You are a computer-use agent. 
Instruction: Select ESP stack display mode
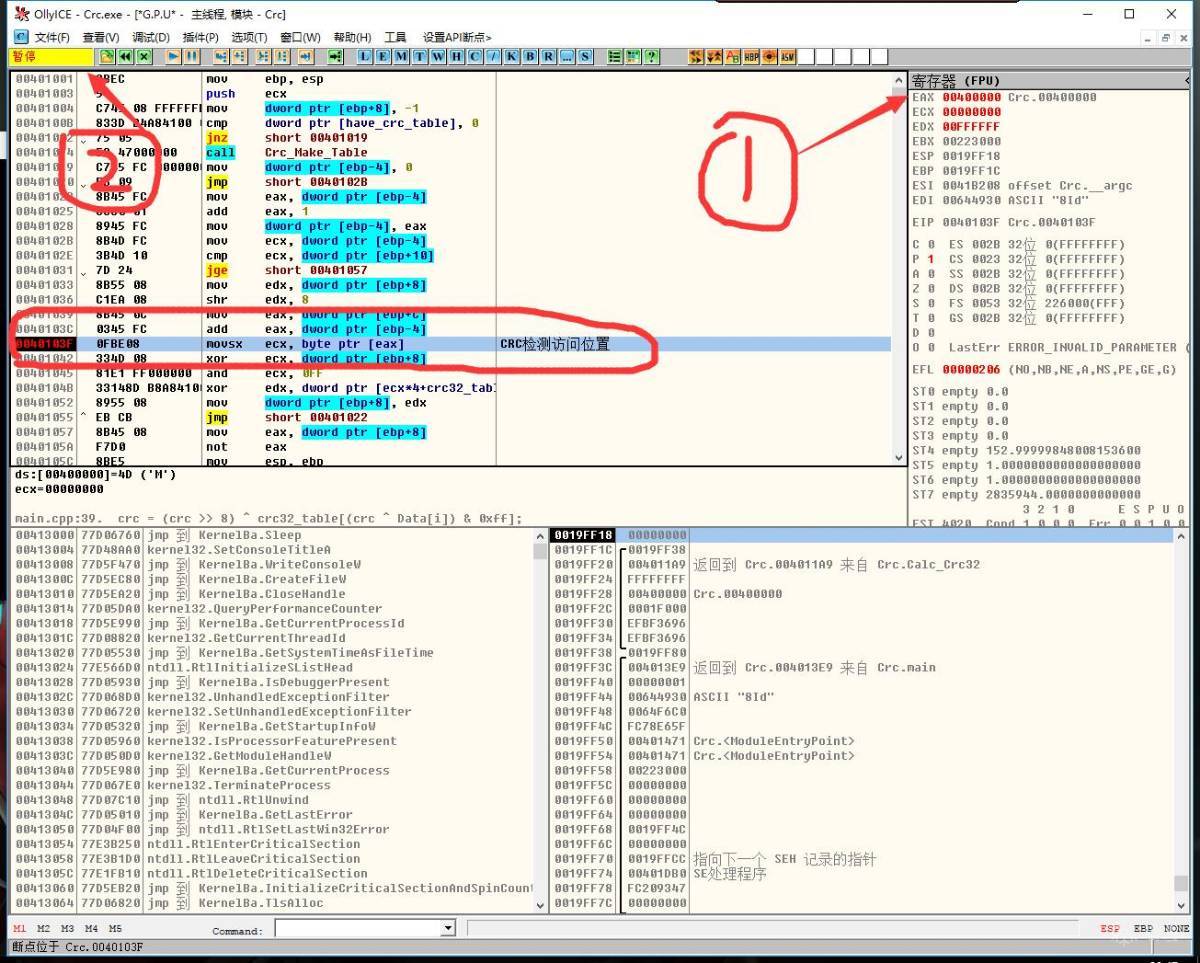(x=1110, y=929)
